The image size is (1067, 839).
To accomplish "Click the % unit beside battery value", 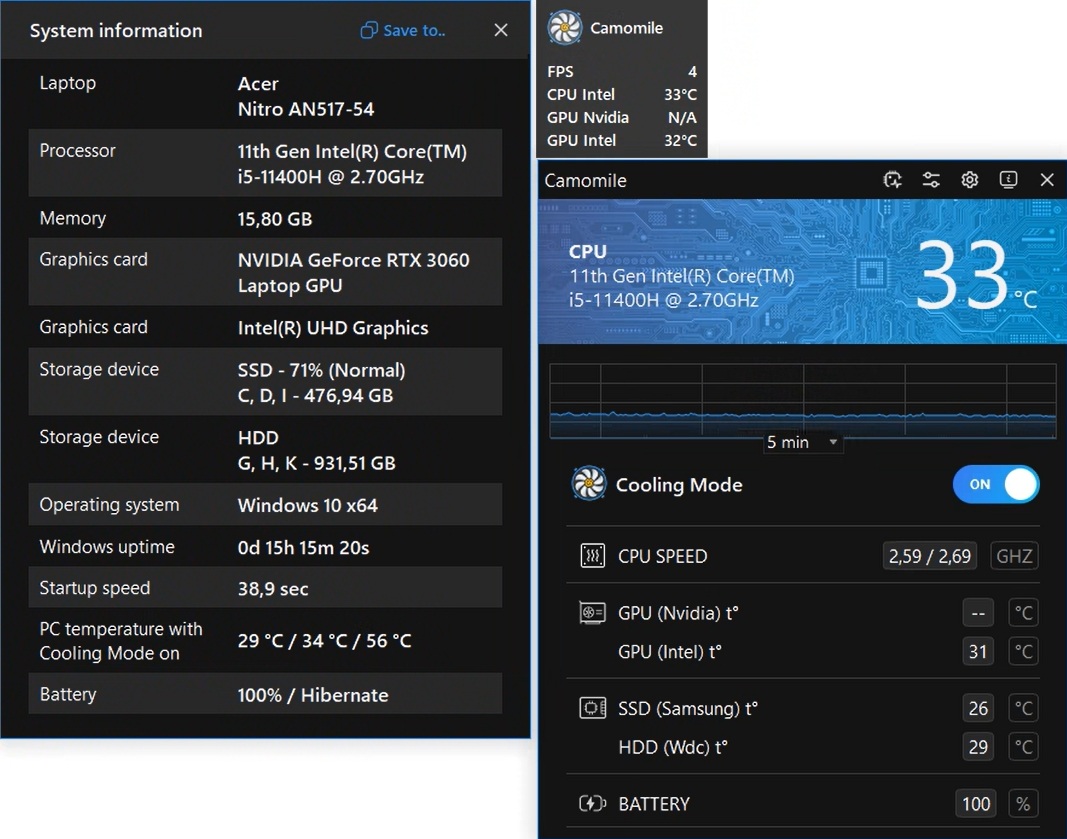I will [1023, 804].
